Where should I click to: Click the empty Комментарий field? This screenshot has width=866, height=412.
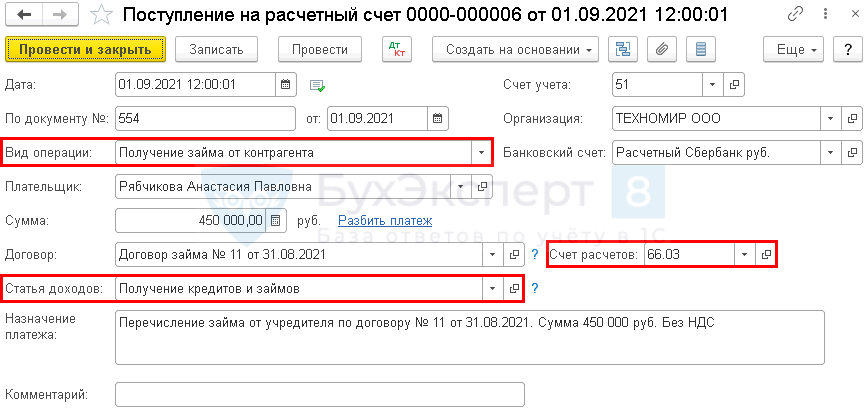pyautogui.click(x=320, y=394)
